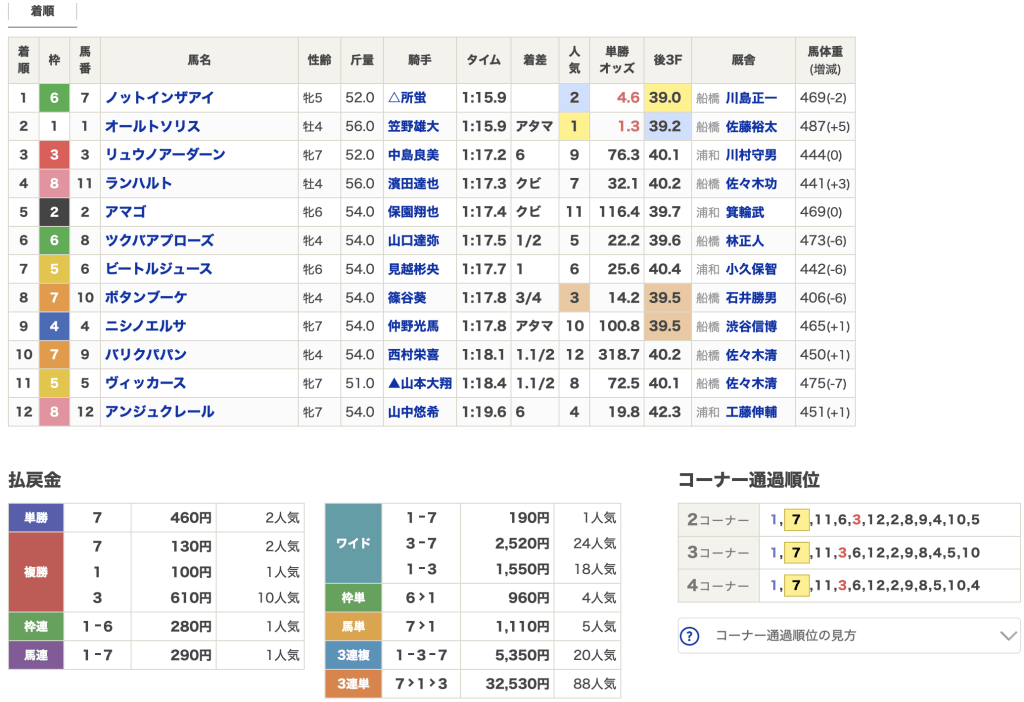Open trainer 小久保智 page

[751, 269]
